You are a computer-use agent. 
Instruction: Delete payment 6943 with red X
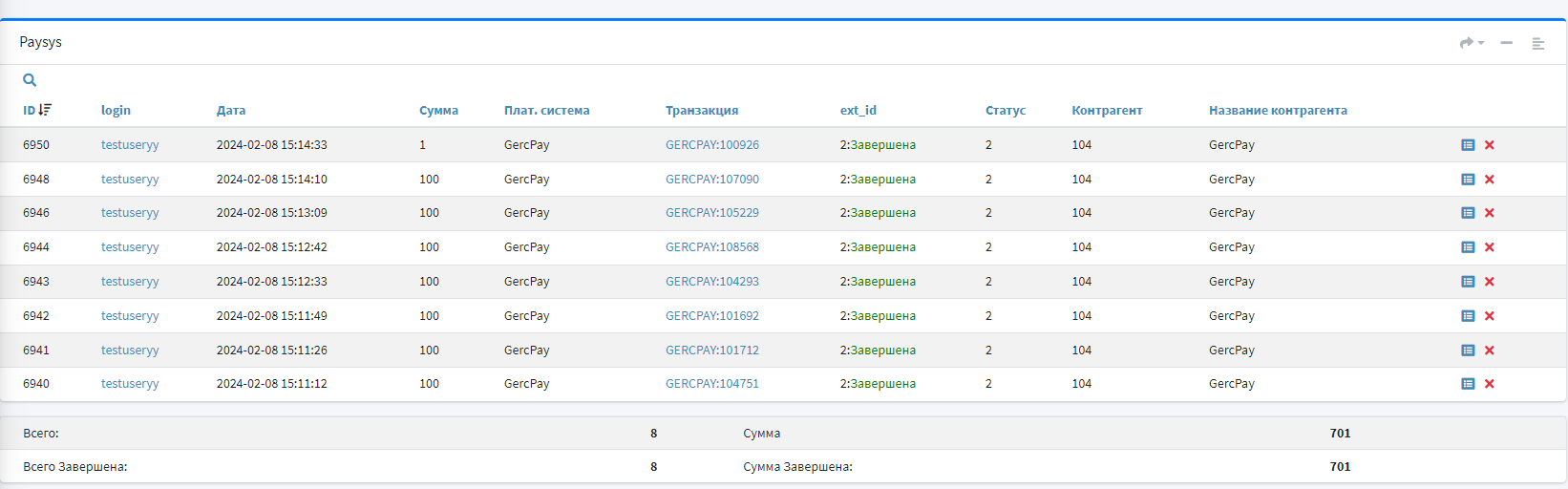(1490, 282)
